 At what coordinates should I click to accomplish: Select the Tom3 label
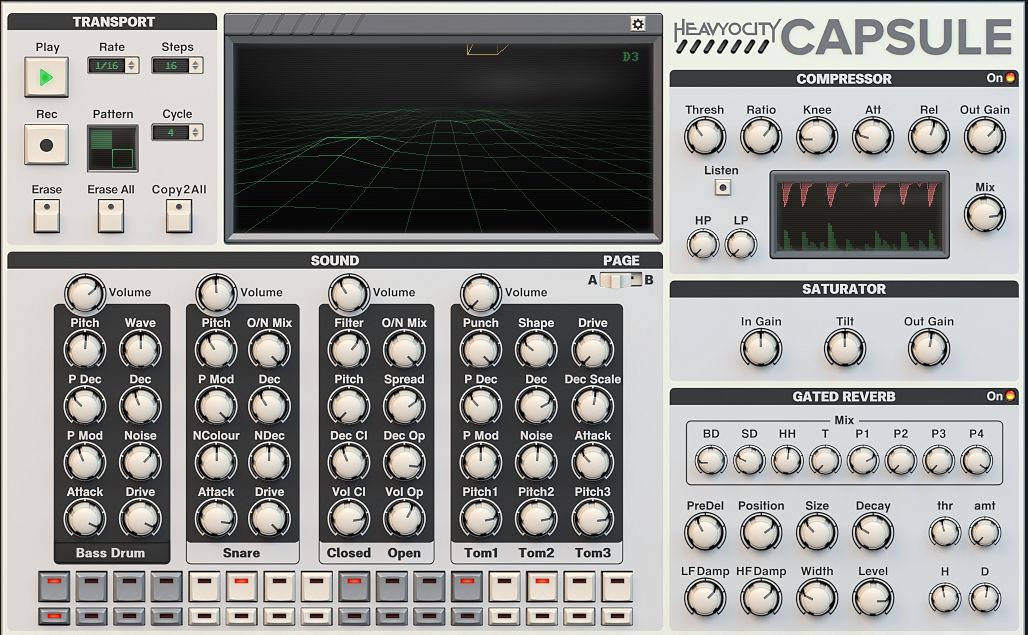pyautogui.click(x=593, y=553)
